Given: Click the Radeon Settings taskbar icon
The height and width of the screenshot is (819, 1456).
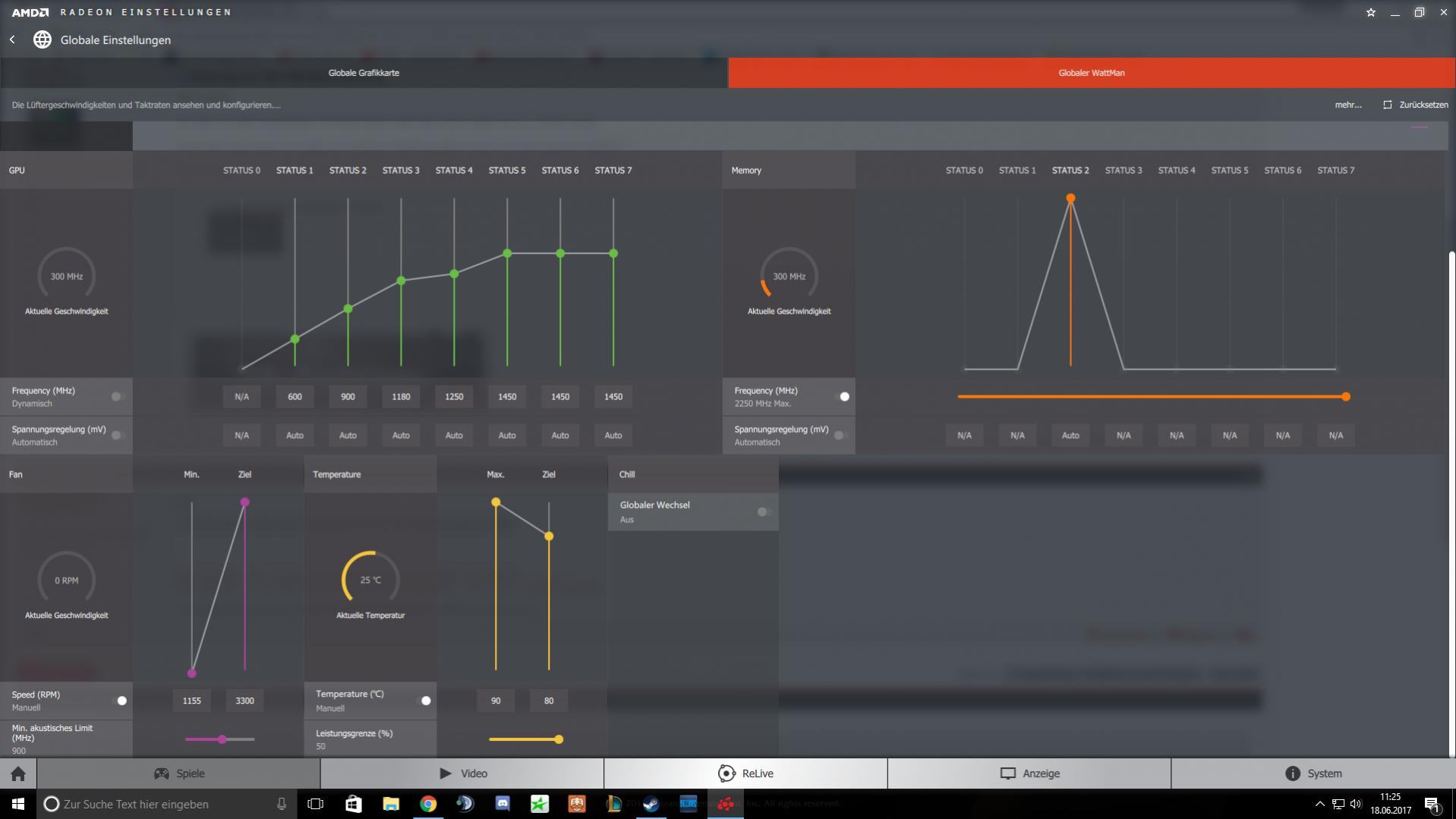Looking at the screenshot, I should click(726, 804).
